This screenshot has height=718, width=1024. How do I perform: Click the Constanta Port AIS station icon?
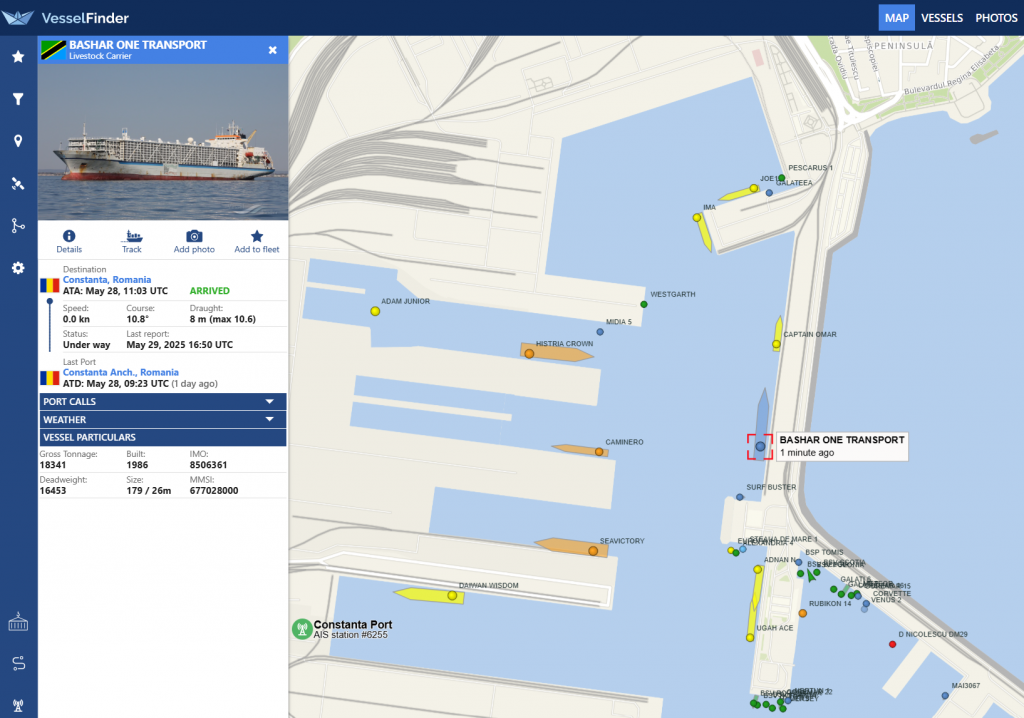(302, 629)
